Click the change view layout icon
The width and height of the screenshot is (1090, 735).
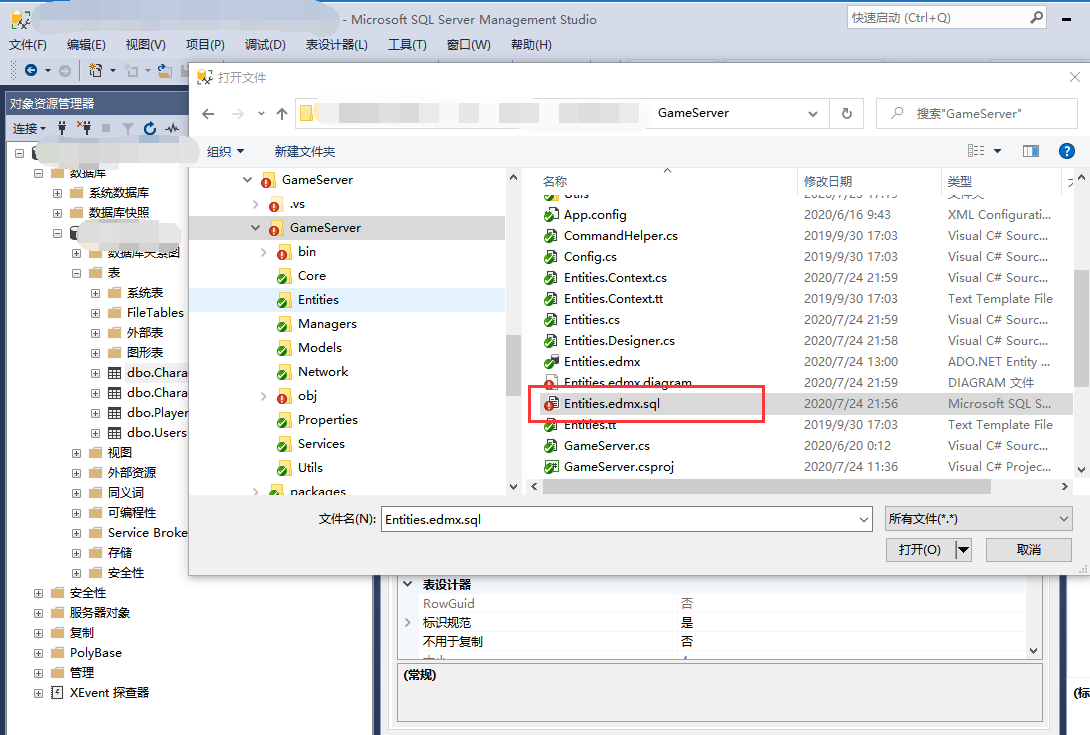[x=976, y=151]
